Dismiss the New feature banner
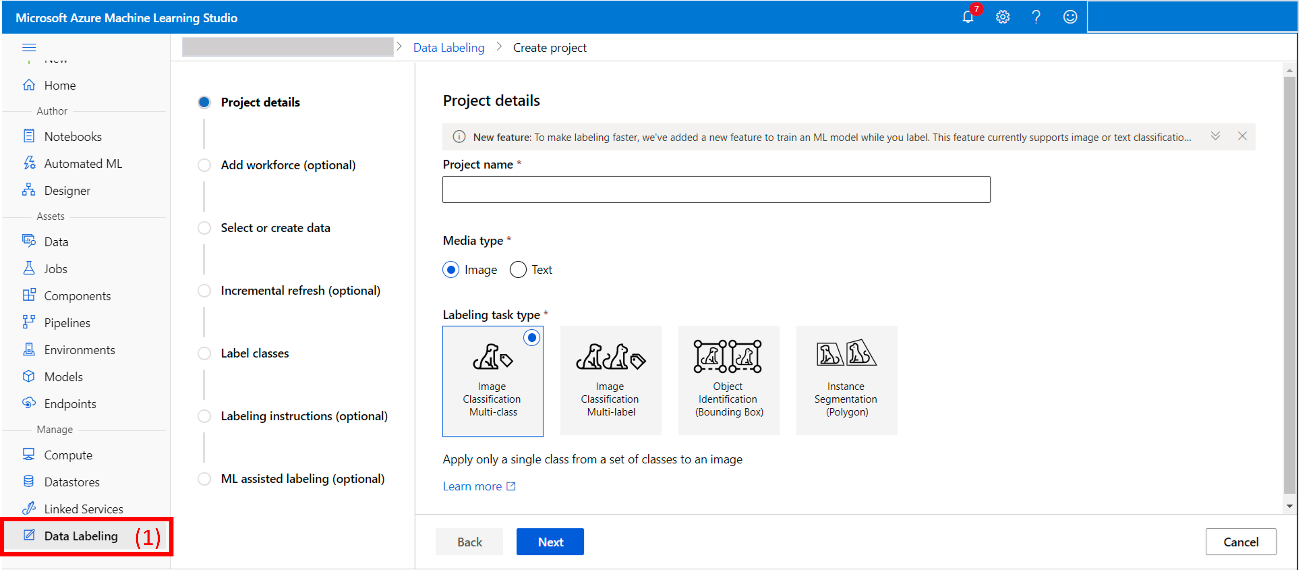 point(1242,136)
